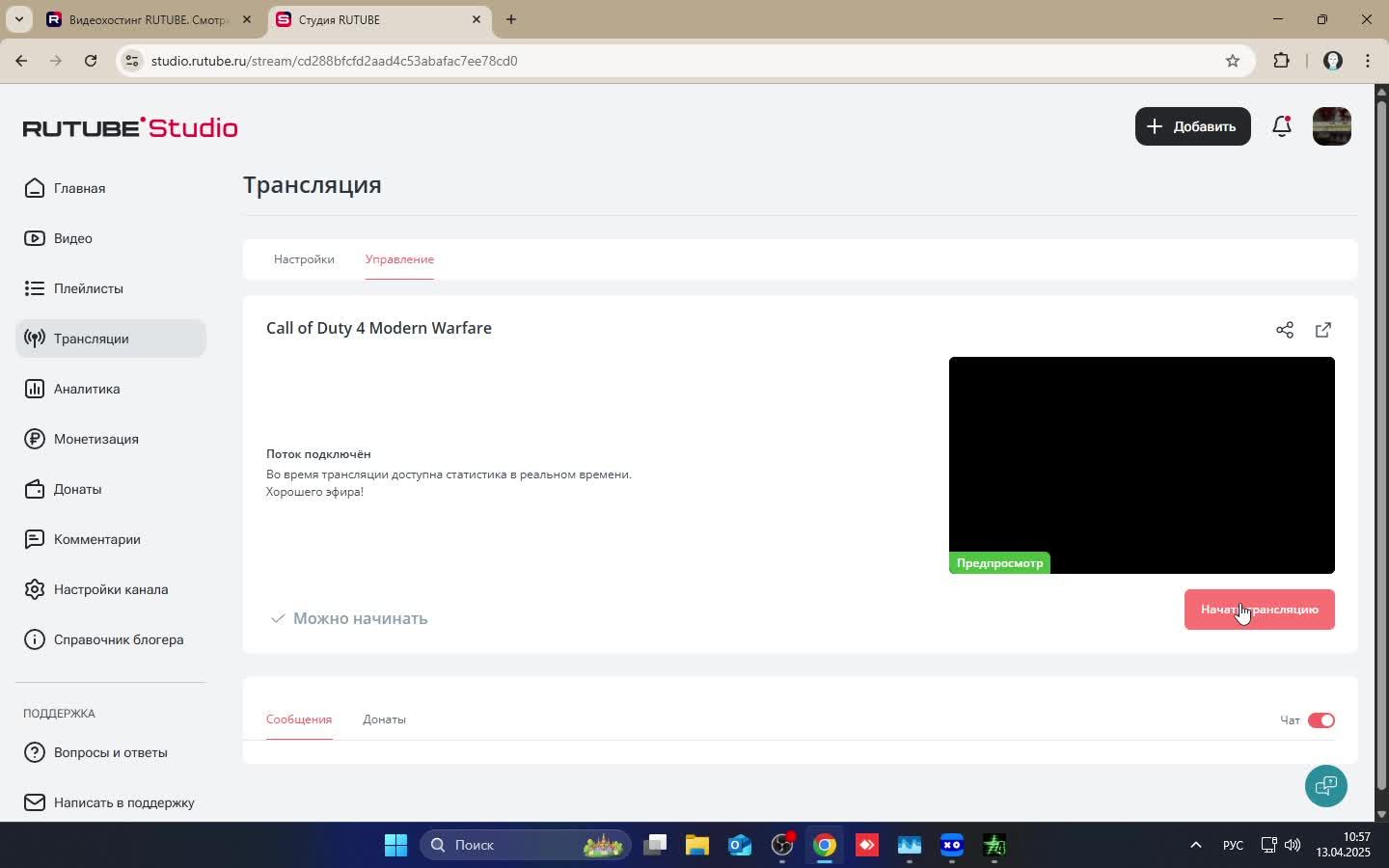Switch to Настройки tab

click(304, 259)
